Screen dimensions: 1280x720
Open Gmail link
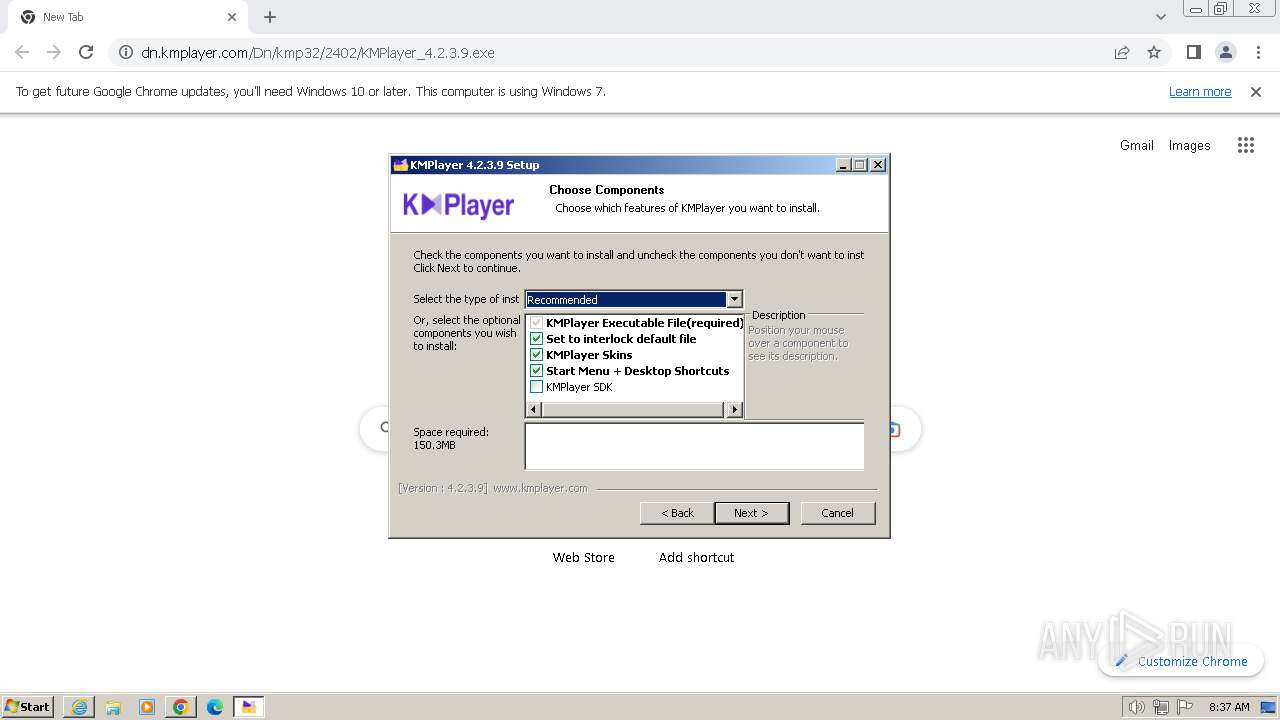(1137, 145)
